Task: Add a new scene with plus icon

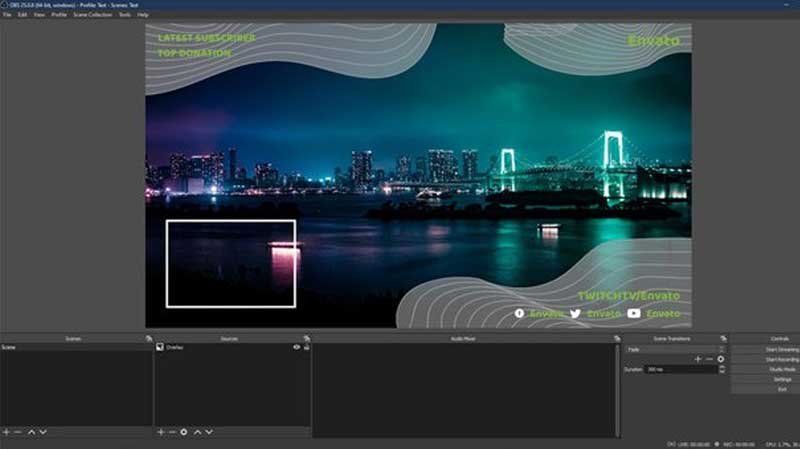Action: click(x=6, y=432)
